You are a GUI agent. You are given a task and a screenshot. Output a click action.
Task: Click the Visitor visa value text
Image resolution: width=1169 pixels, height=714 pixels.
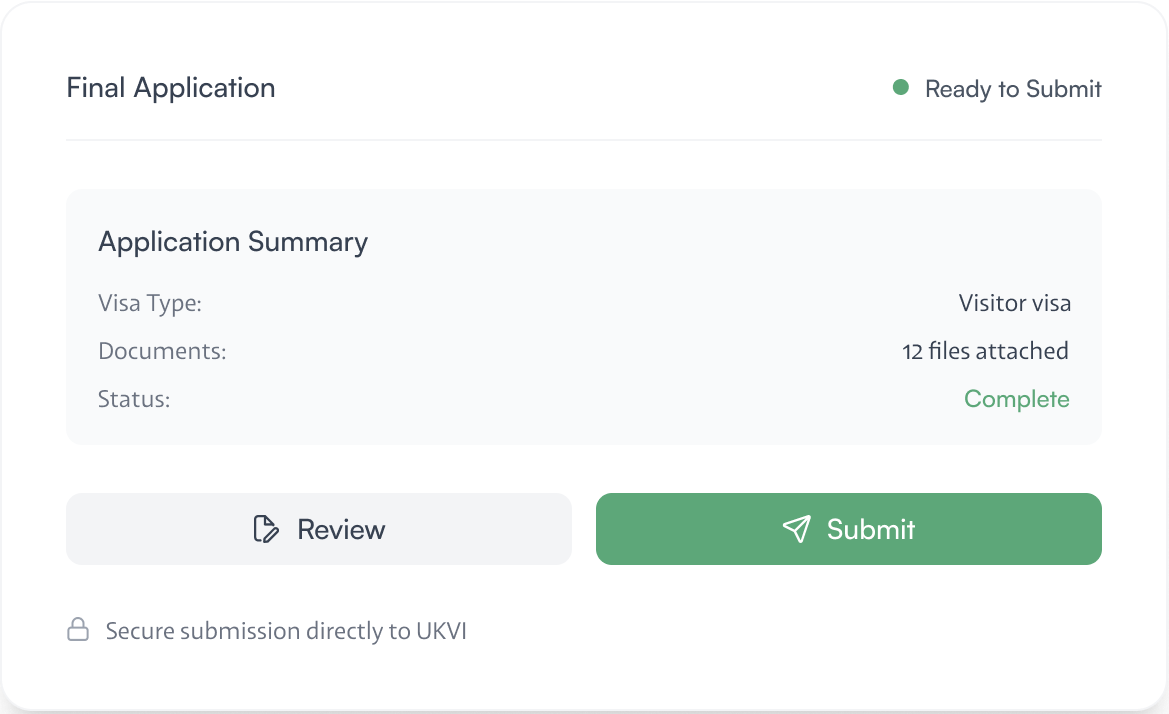tap(1015, 303)
